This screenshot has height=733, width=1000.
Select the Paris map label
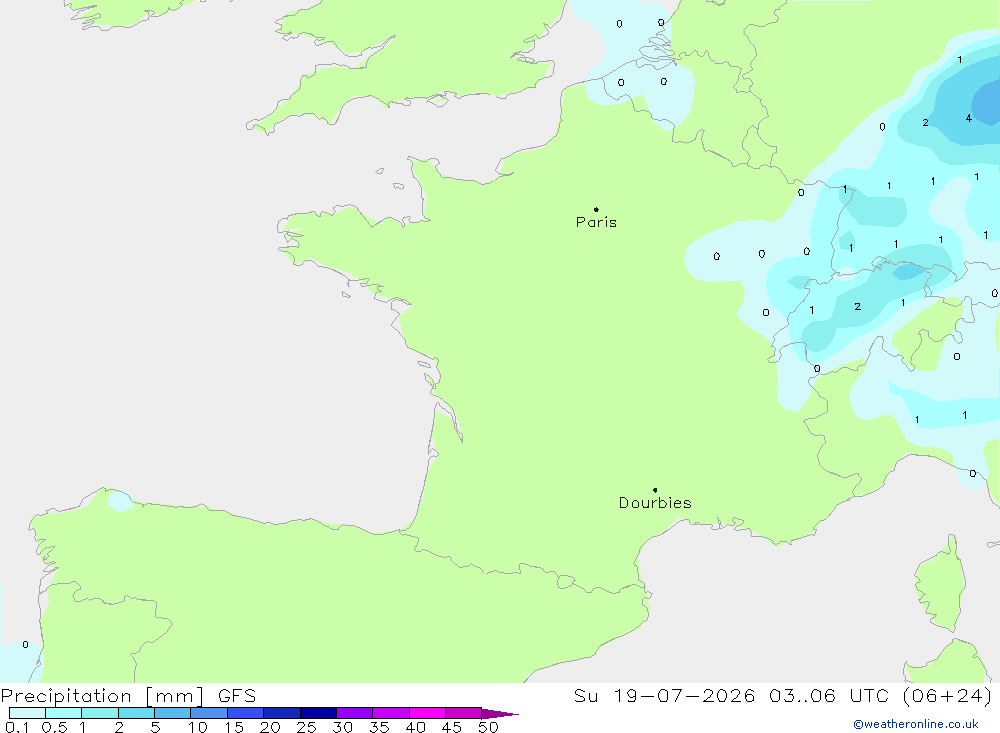[x=596, y=222]
